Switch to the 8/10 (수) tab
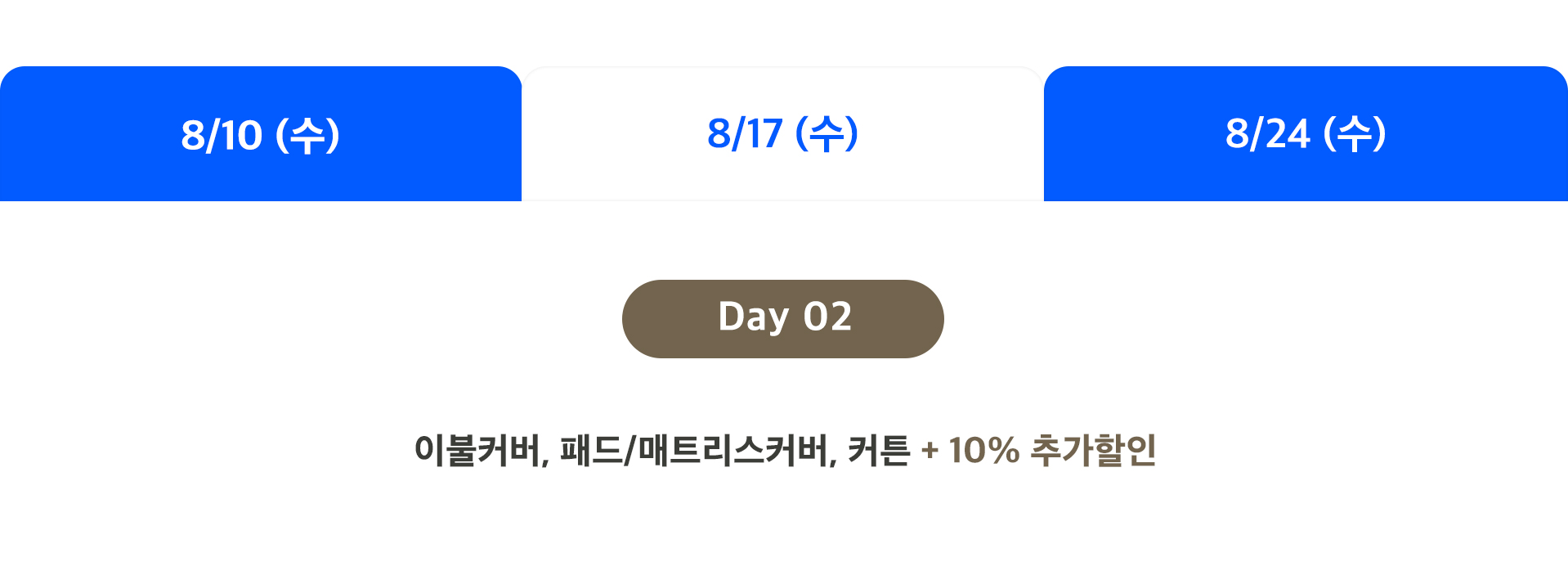Viewport: 1568px width, 562px height. tap(261, 134)
